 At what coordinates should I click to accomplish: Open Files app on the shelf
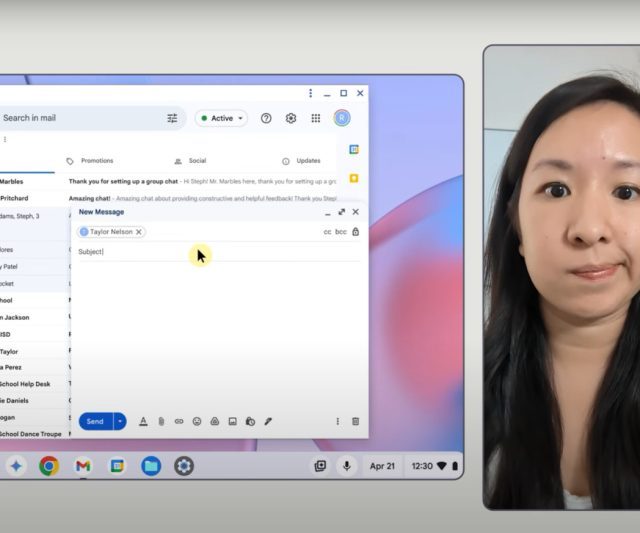click(x=151, y=466)
